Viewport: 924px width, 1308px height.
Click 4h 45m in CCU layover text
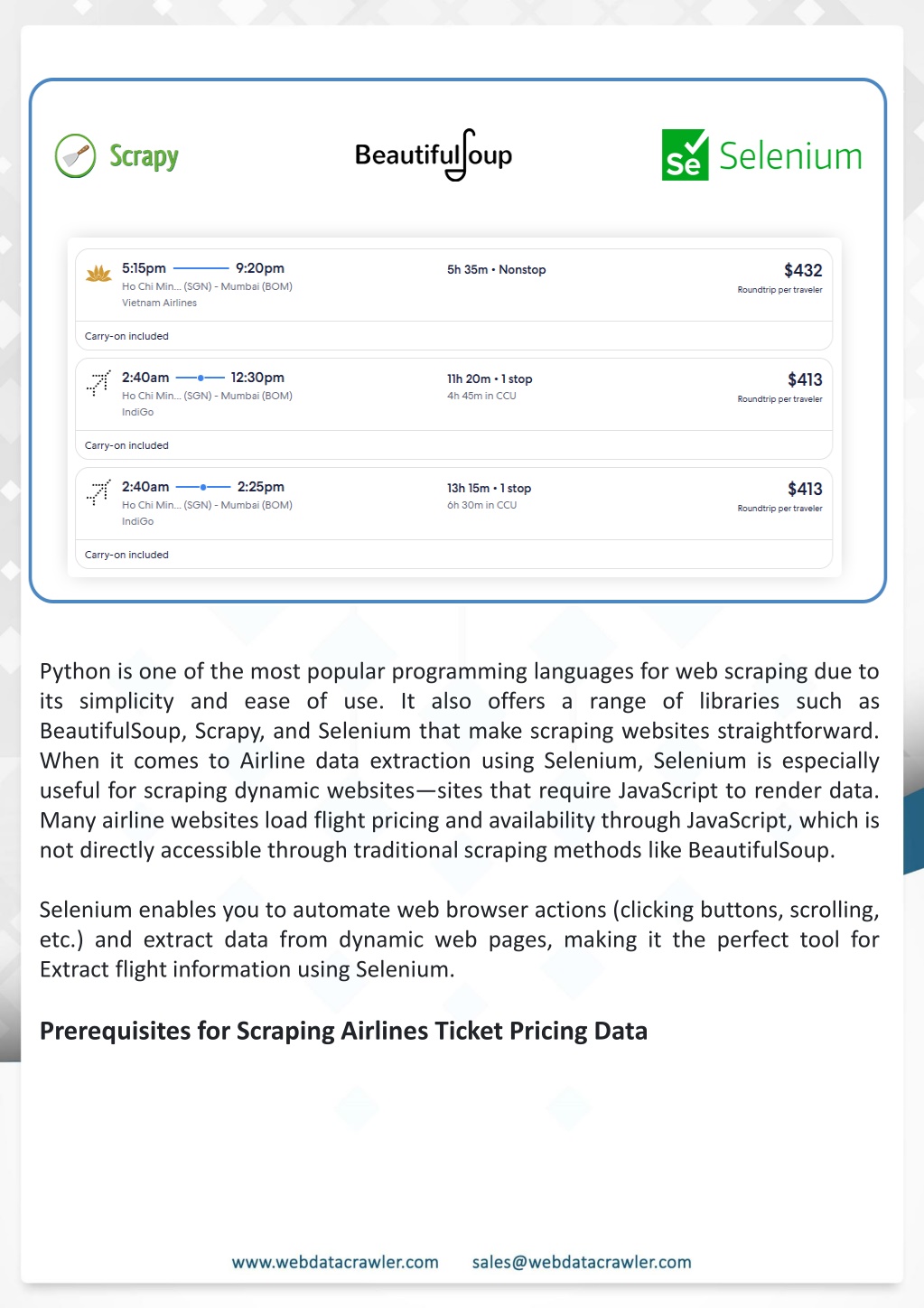tap(481, 396)
